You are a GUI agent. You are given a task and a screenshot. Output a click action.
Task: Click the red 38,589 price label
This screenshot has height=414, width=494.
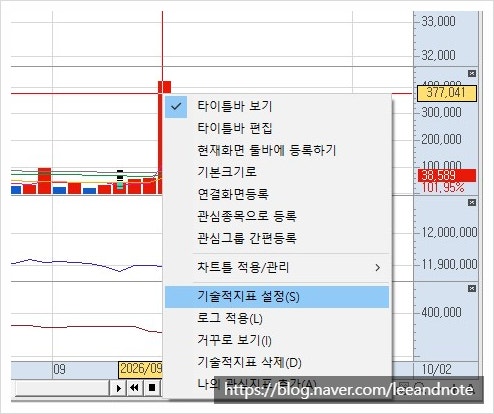tap(447, 175)
